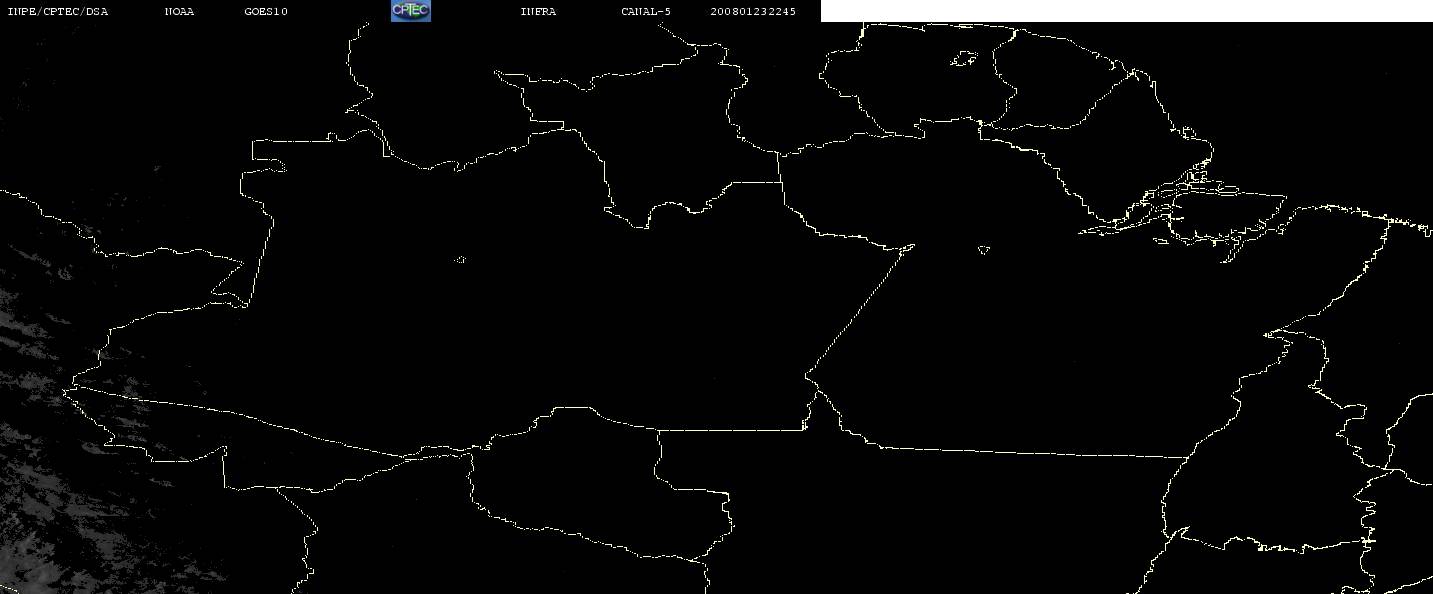Click the CPTEC logo in header

(410, 10)
